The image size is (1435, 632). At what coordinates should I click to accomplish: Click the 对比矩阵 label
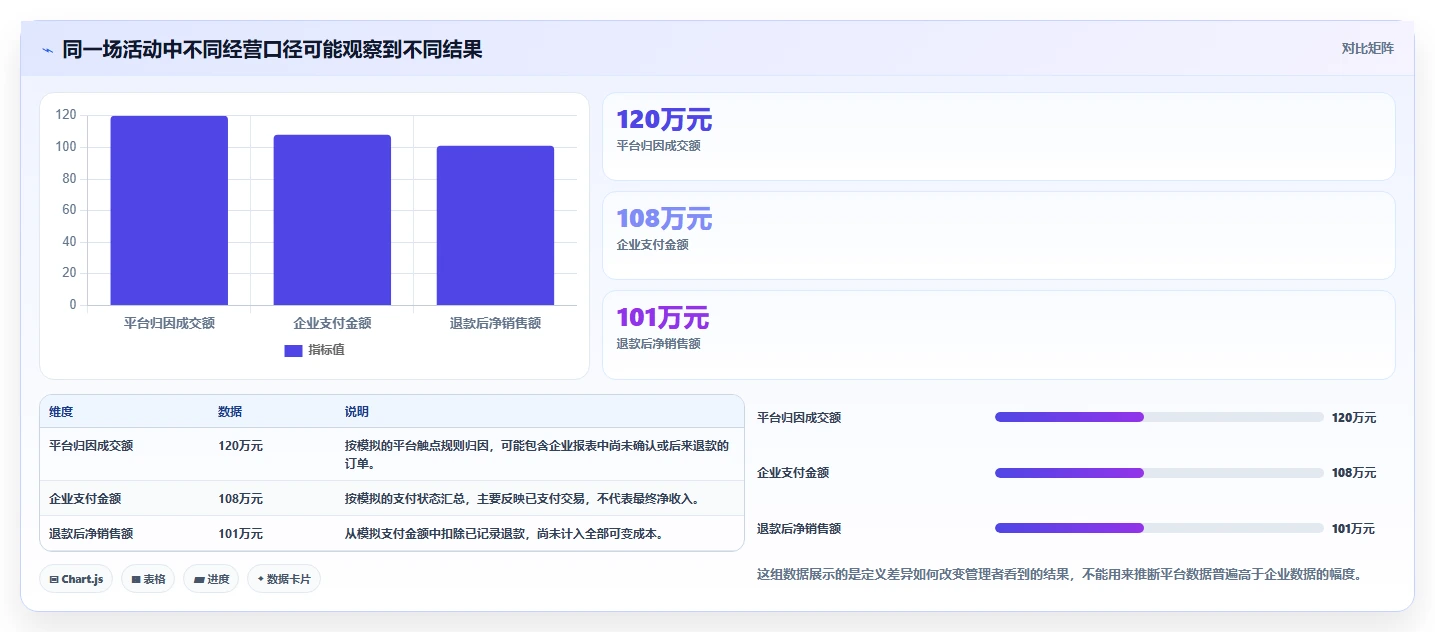pos(1368,48)
